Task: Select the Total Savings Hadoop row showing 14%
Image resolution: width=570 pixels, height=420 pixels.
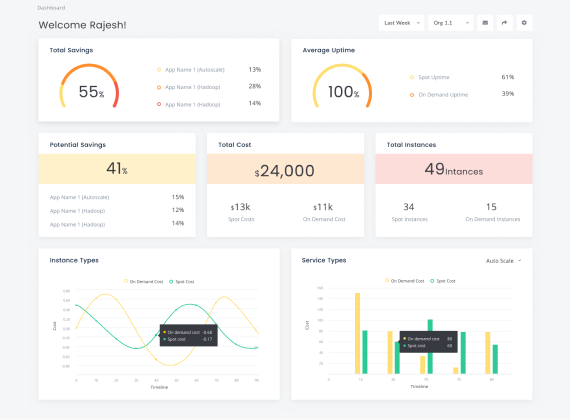Action: (209, 104)
